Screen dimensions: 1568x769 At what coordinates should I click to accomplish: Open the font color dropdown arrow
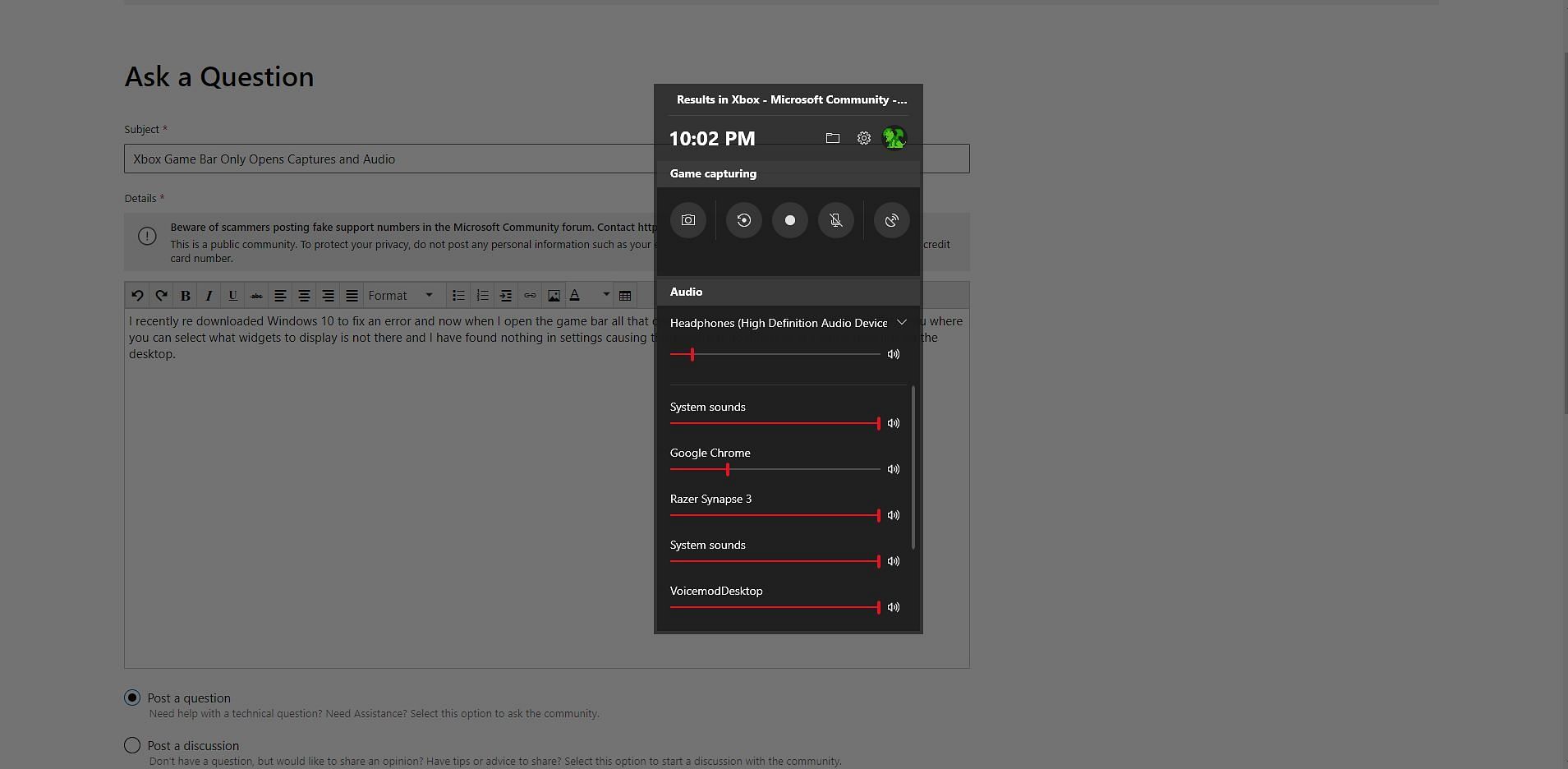[606, 296]
